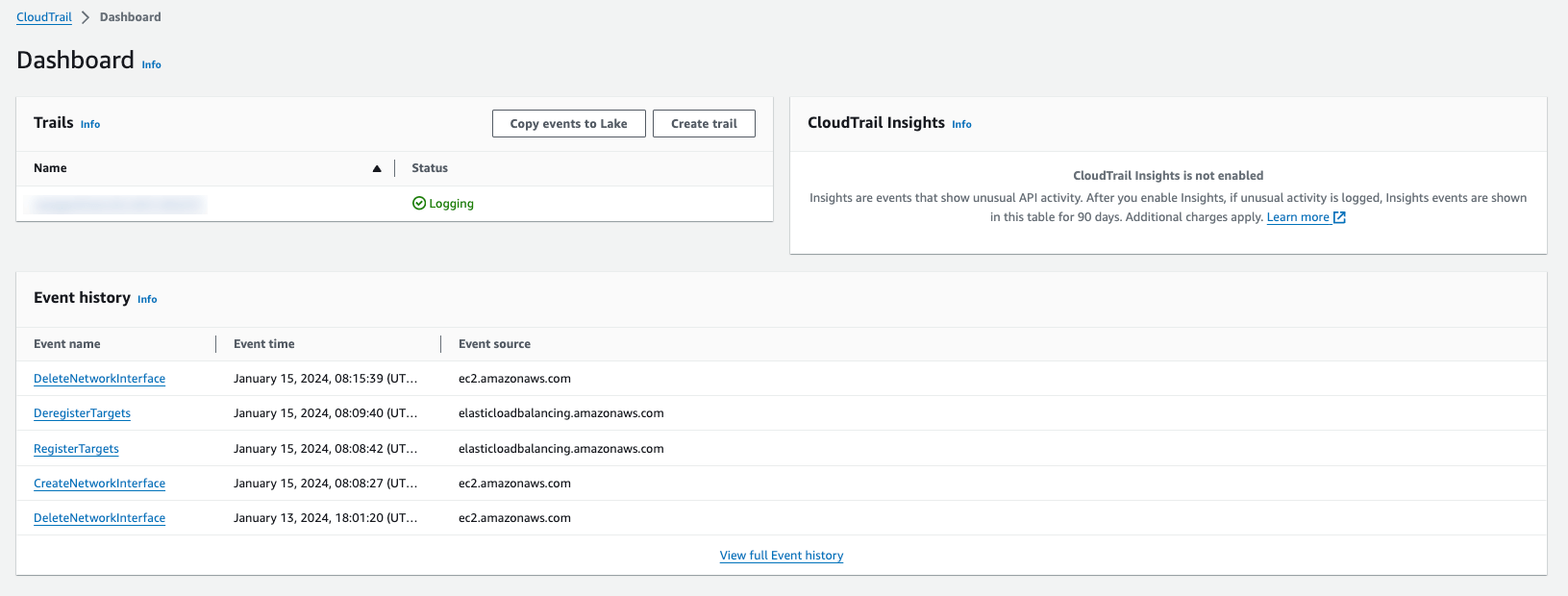Open Info link next to Trails heading
The image size is (1568, 596).
point(90,125)
